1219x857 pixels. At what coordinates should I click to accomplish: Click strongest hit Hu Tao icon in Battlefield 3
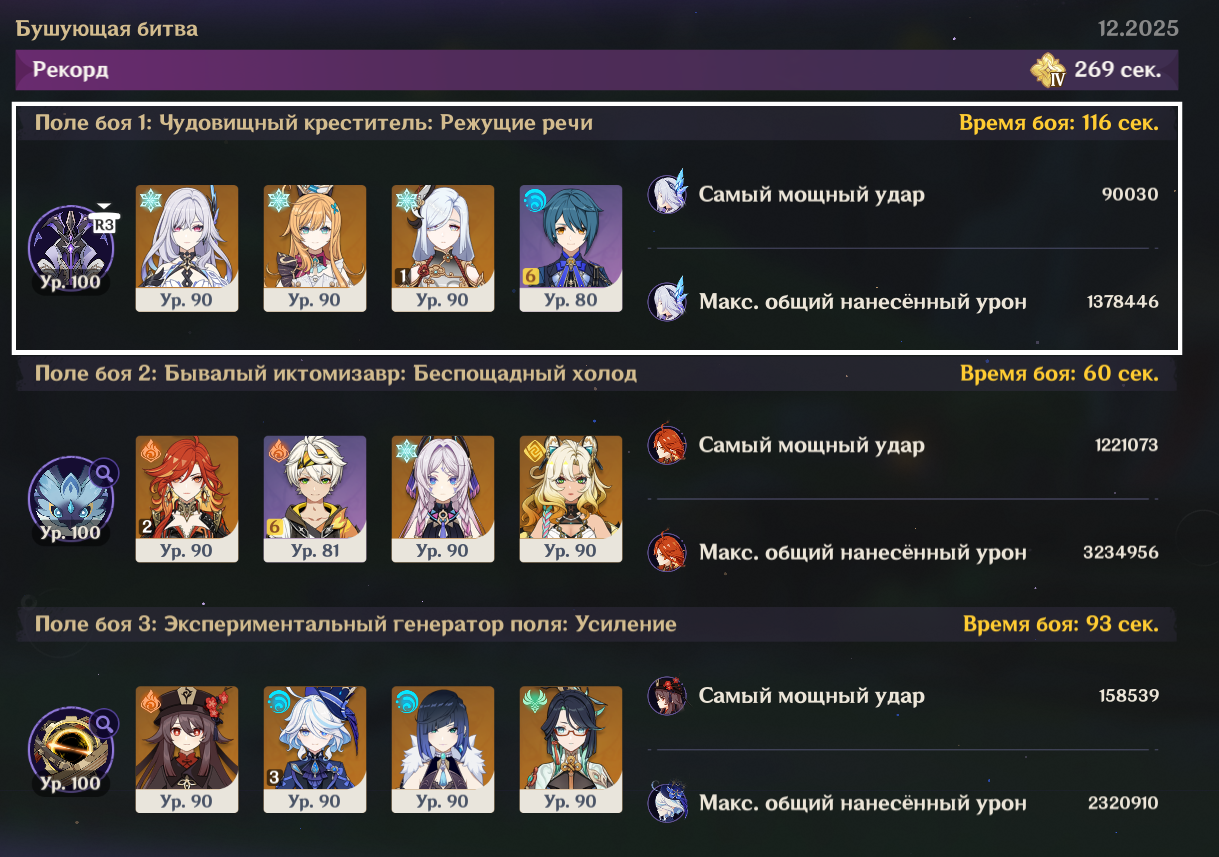click(x=665, y=696)
